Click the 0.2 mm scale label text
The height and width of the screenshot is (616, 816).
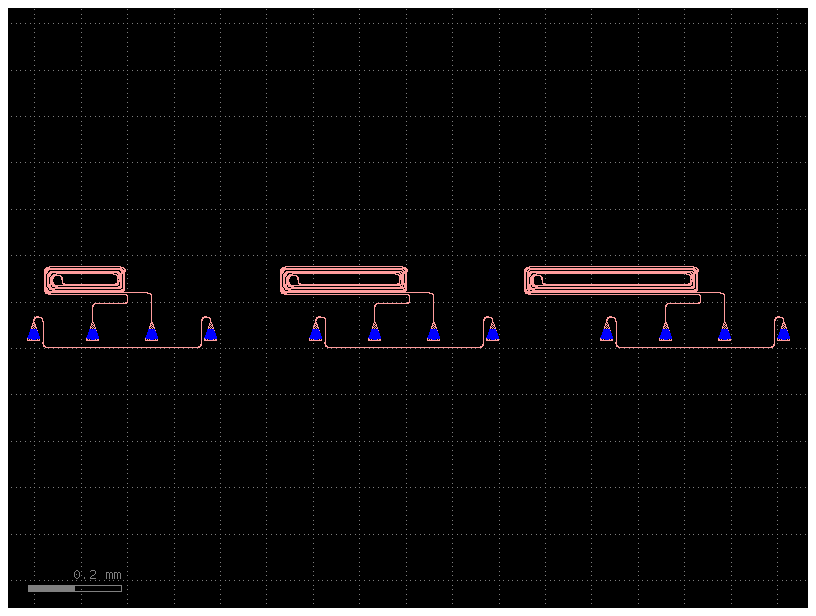[97, 574]
